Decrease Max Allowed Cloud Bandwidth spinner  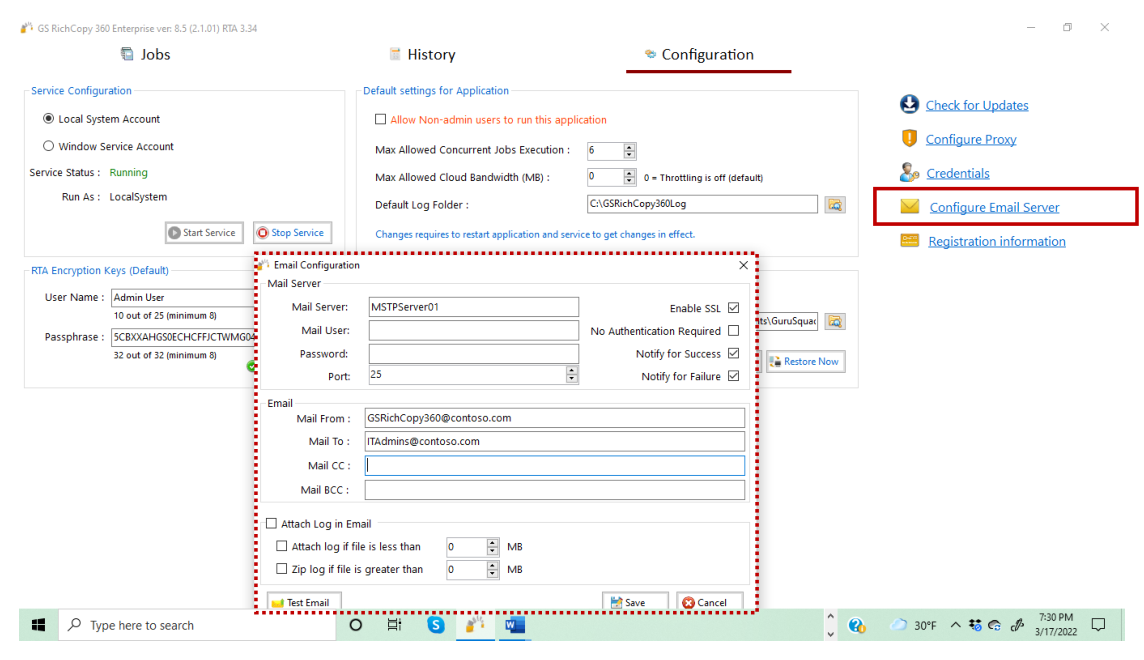(629, 181)
